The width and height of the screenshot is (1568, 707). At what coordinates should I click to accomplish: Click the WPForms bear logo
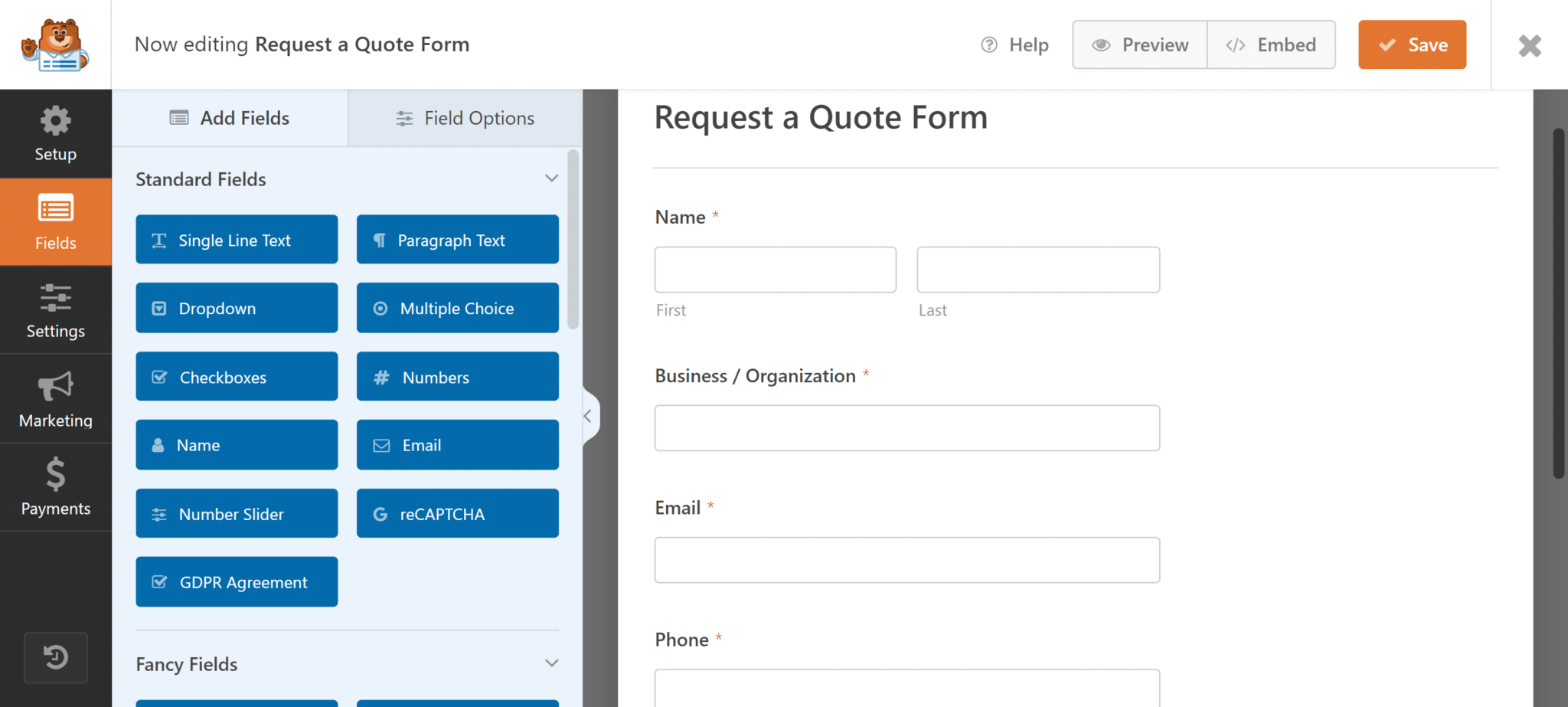55,45
